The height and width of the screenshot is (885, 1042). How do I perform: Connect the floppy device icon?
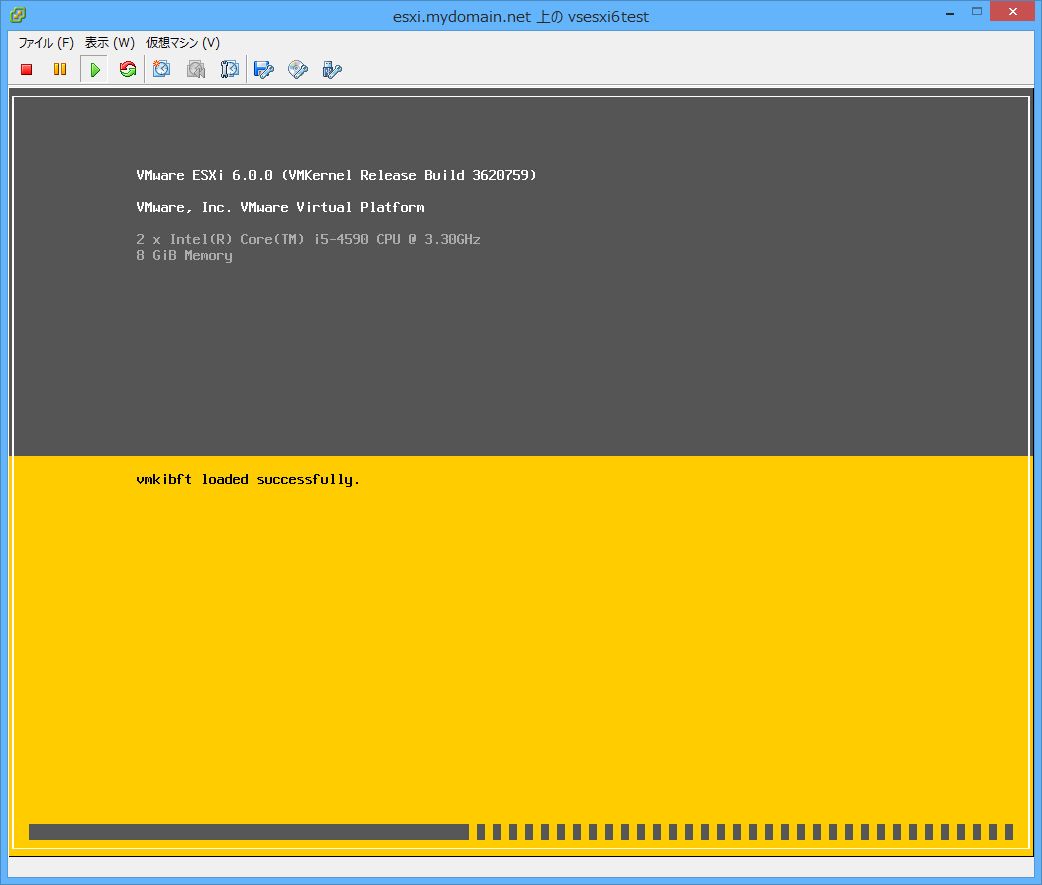(264, 69)
